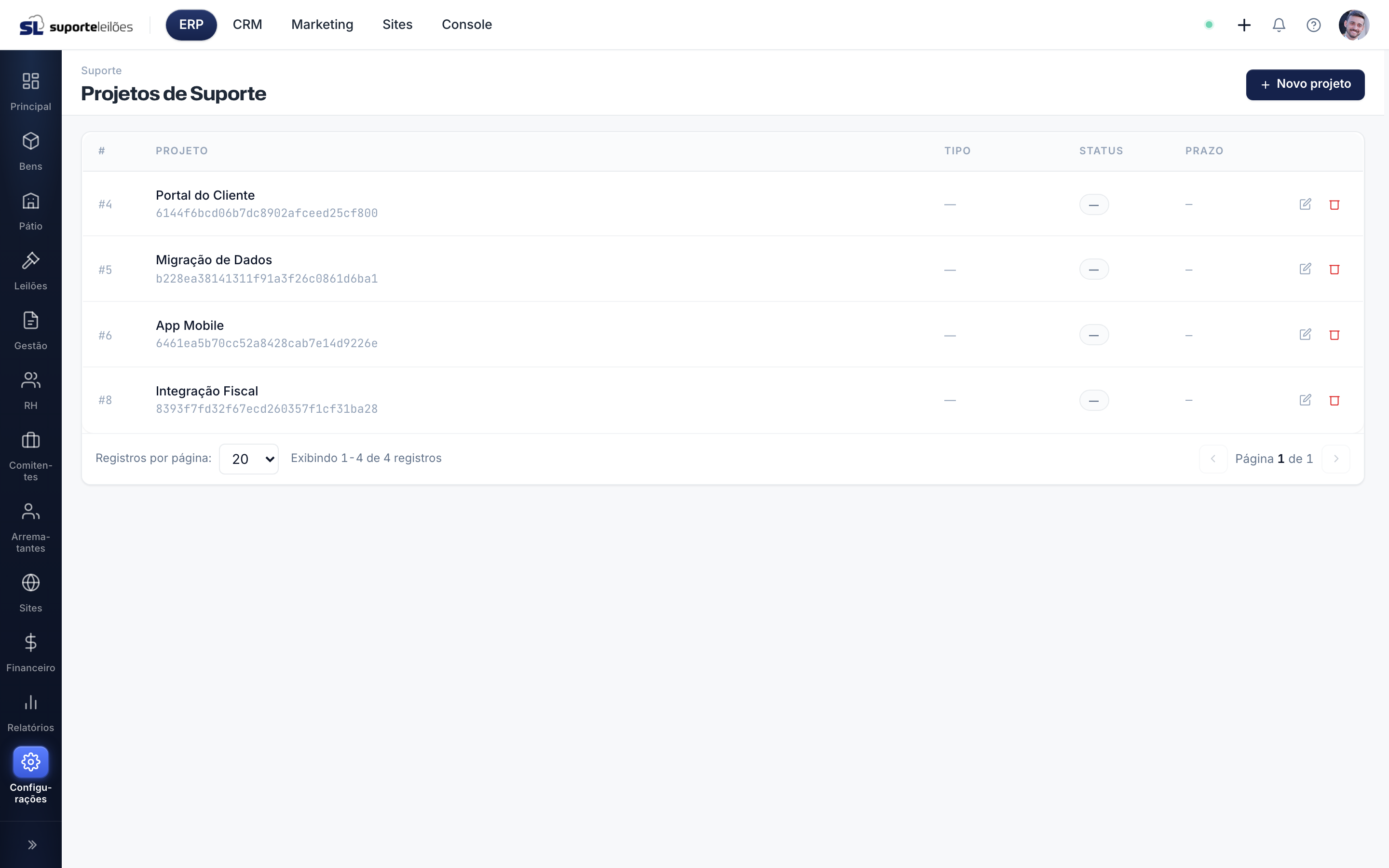
Task: Go to next page arrow
Action: pyautogui.click(x=1335, y=459)
